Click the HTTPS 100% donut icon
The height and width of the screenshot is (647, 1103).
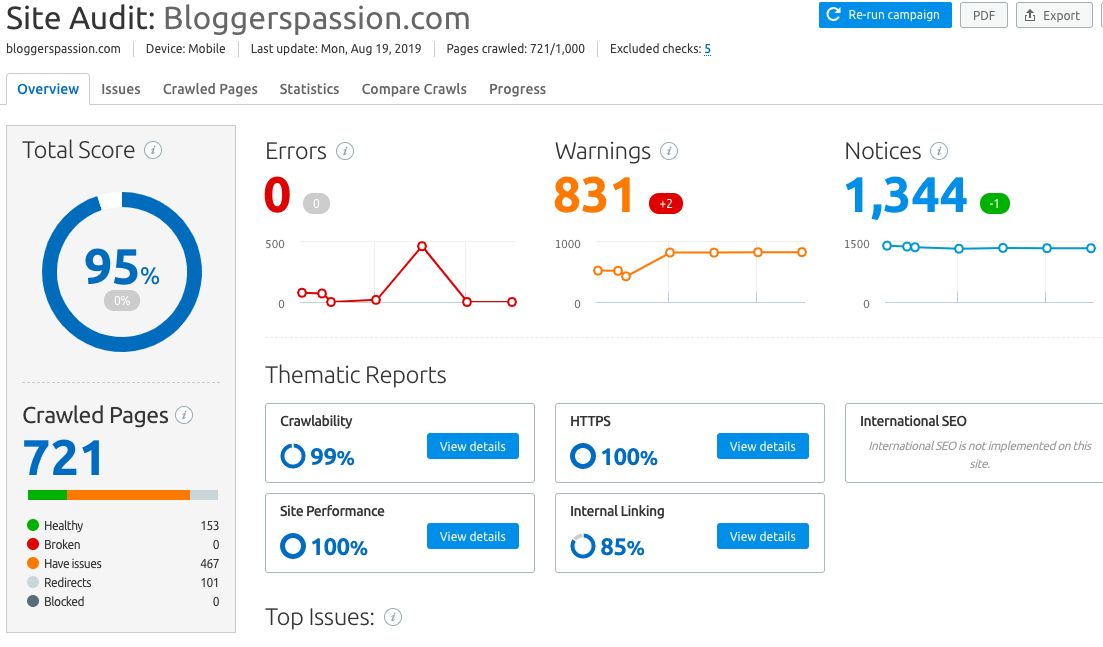click(x=582, y=456)
